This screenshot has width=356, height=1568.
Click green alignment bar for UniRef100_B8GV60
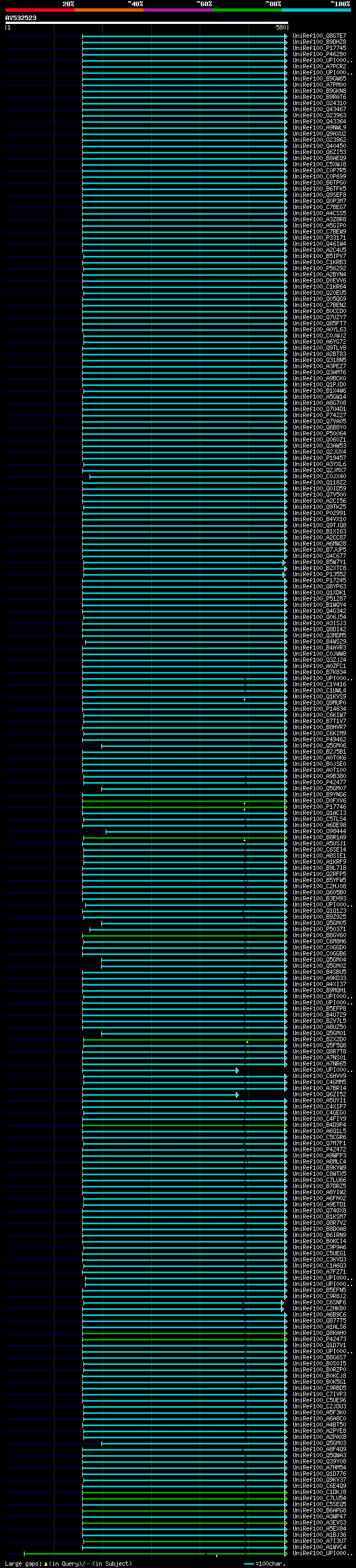tap(184, 936)
